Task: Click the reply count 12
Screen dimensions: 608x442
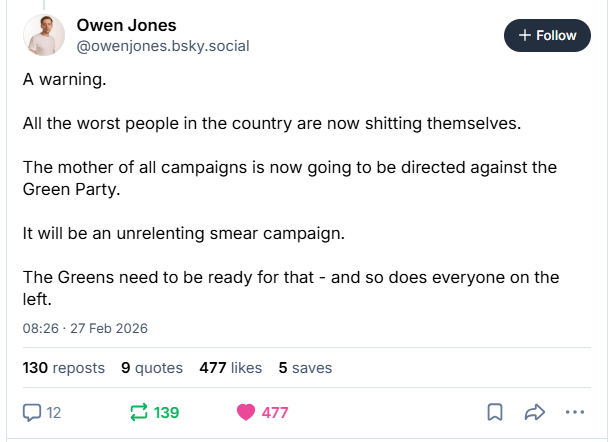Action: 54,412
